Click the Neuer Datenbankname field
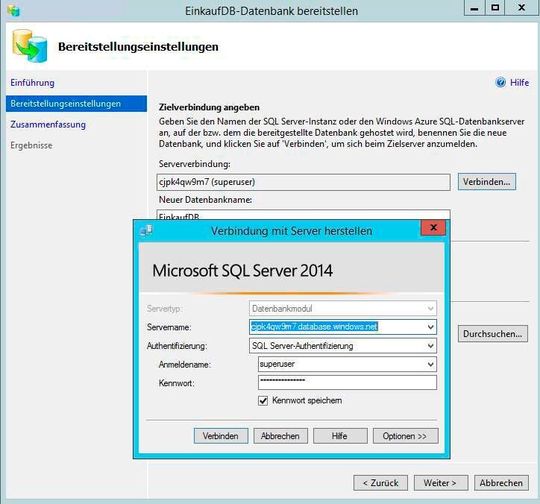The height and width of the screenshot is (504, 540). click(303, 215)
